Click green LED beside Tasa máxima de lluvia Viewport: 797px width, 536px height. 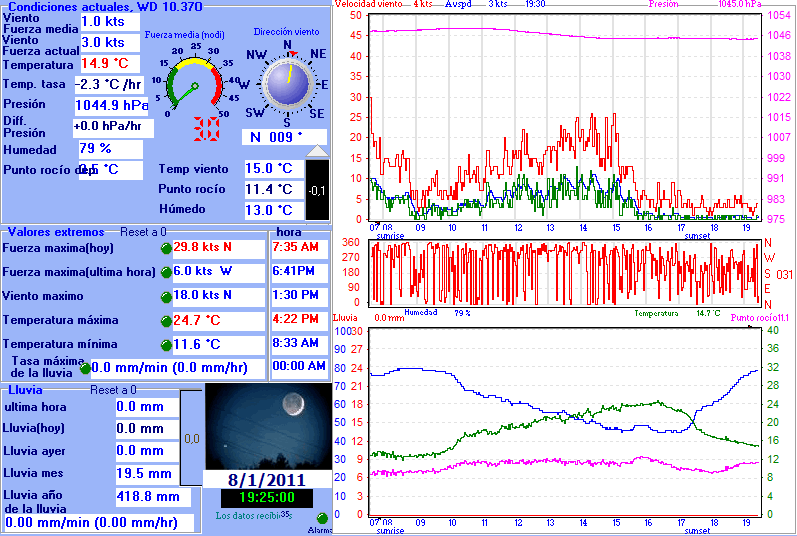click(84, 369)
